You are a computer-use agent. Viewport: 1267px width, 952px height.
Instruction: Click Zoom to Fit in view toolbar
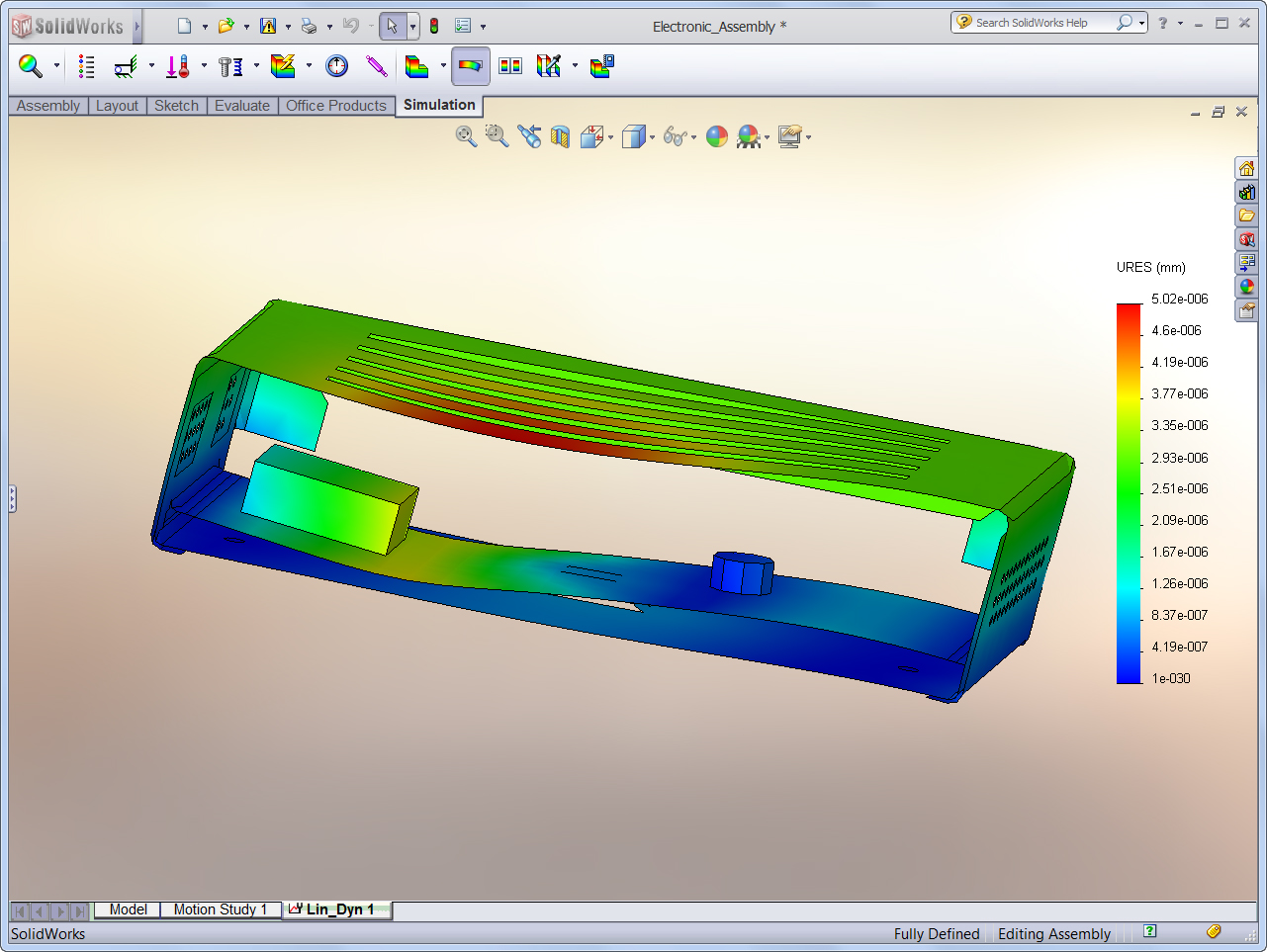coord(466,137)
